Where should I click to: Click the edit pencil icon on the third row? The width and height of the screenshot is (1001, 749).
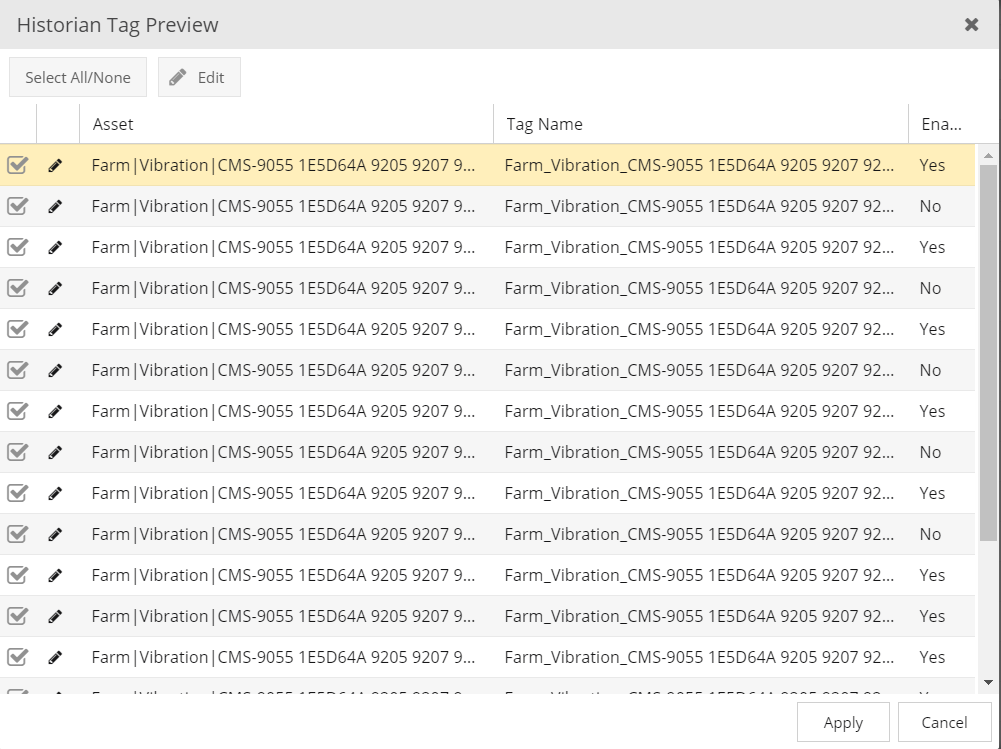pos(55,247)
